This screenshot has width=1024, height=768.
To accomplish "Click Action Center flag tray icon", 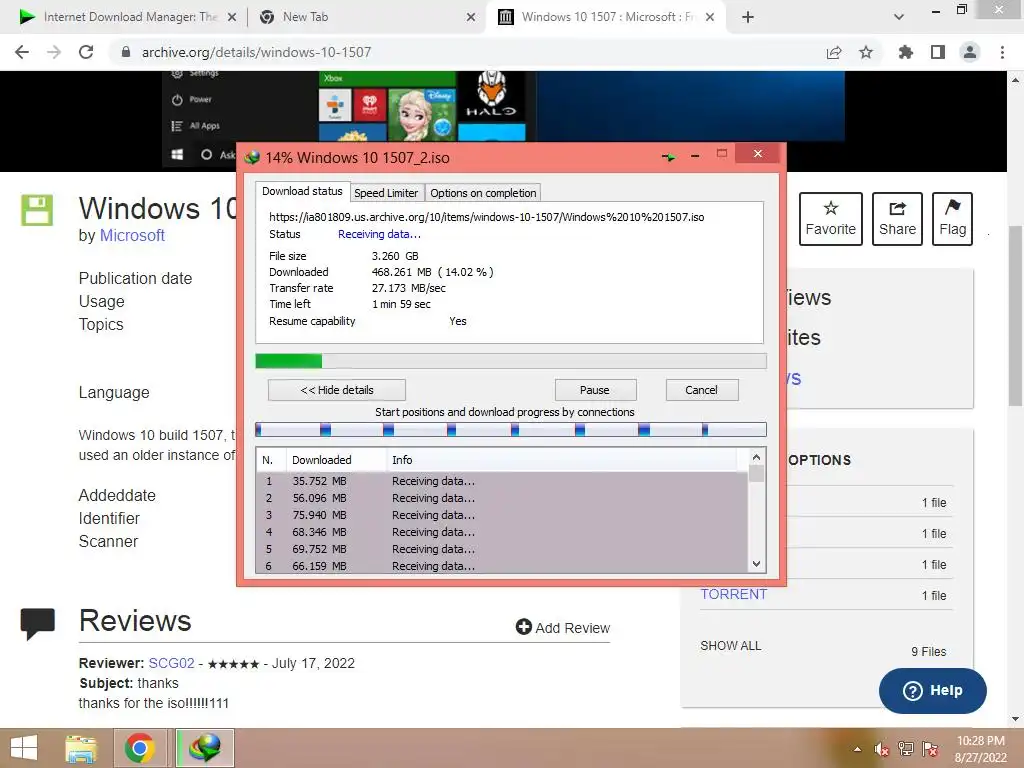I will point(930,749).
